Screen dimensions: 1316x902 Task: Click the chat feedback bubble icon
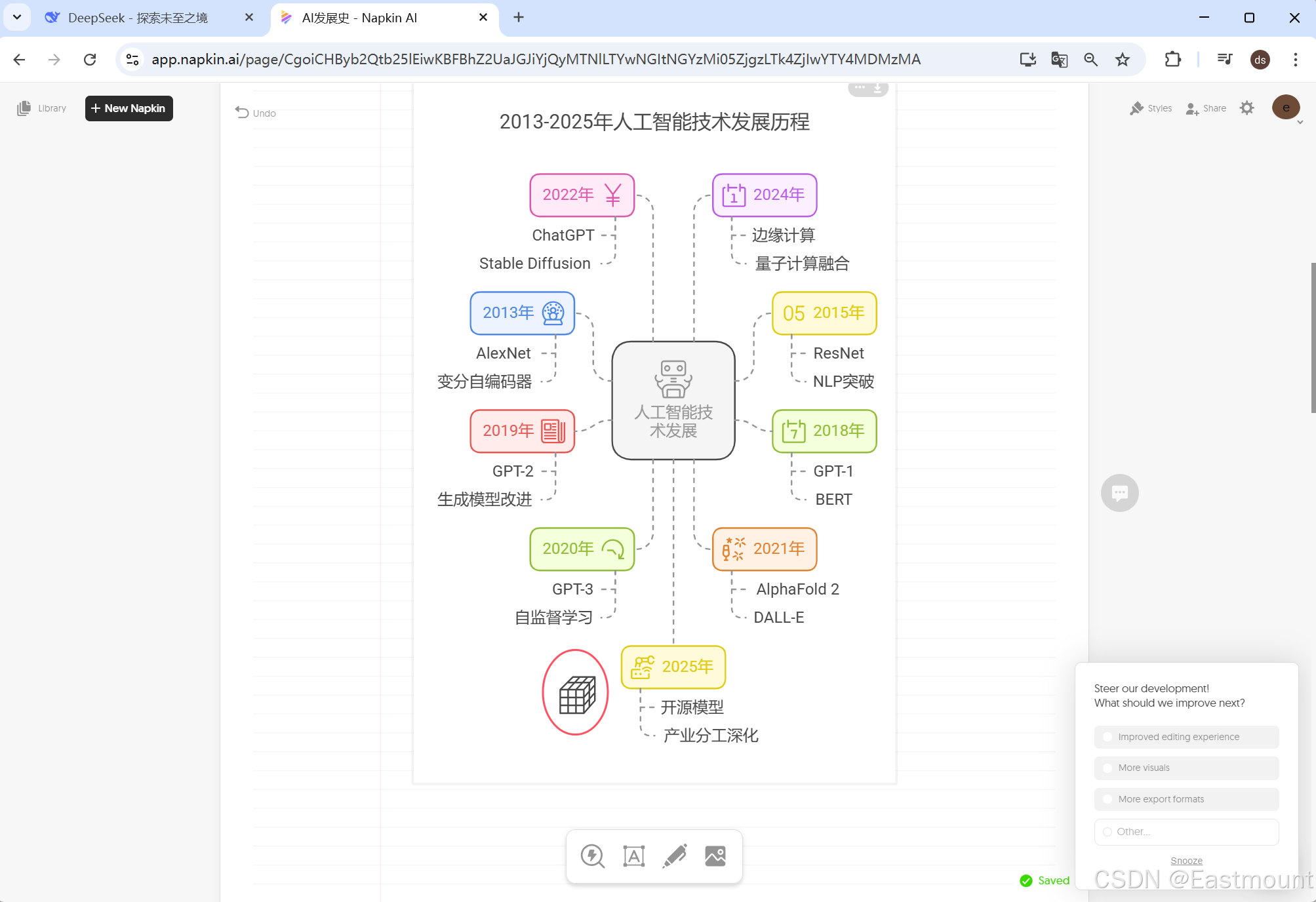[x=1119, y=492]
